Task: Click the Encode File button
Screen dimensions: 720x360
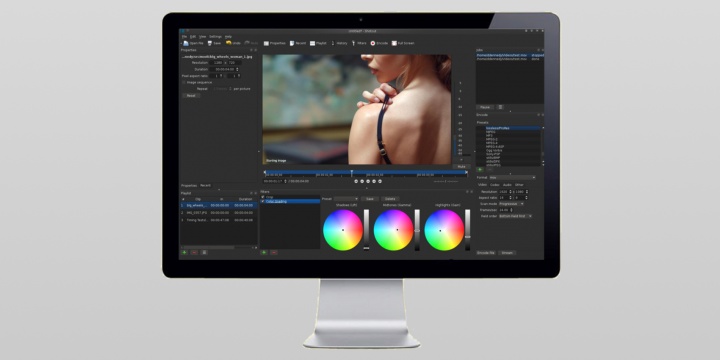Action: coord(486,253)
